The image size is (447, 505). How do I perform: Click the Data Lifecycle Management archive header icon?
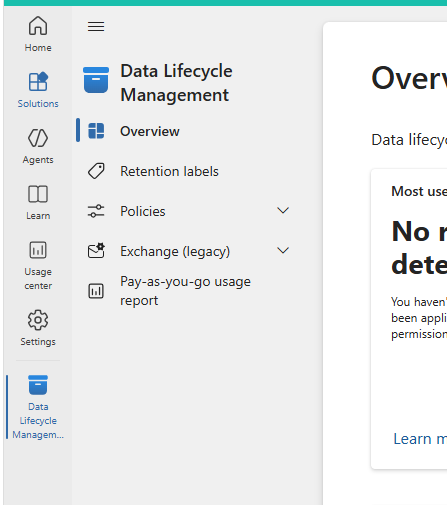pos(96,80)
